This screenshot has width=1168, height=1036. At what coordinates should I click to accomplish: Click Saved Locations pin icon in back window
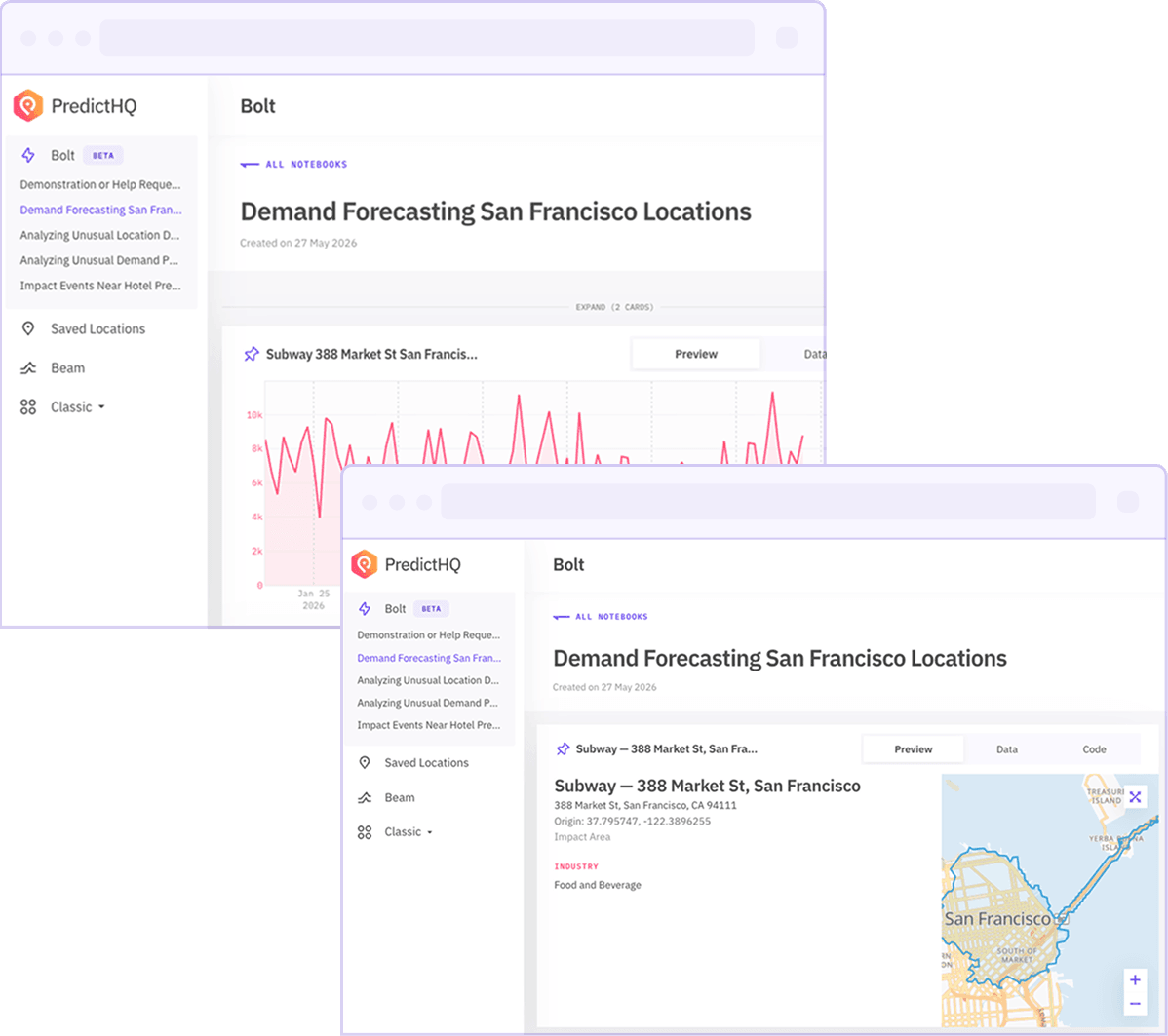[28, 328]
